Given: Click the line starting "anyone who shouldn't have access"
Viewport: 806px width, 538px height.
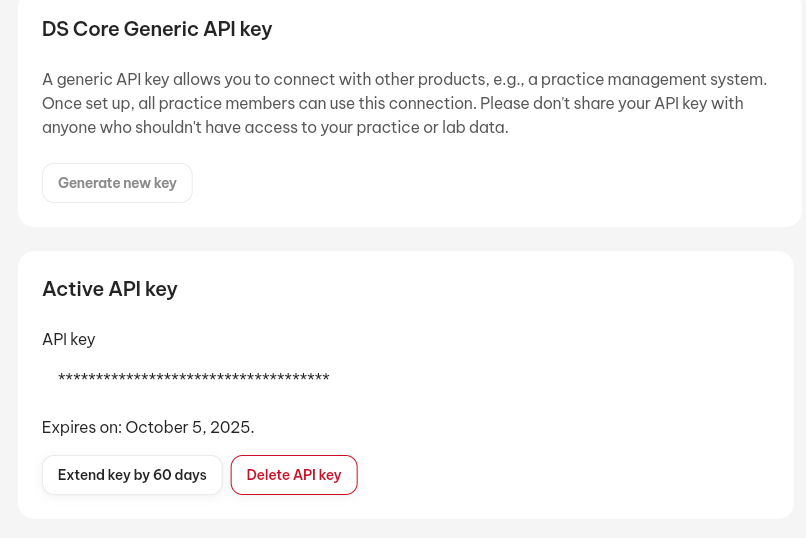Looking at the screenshot, I should tap(275, 128).
